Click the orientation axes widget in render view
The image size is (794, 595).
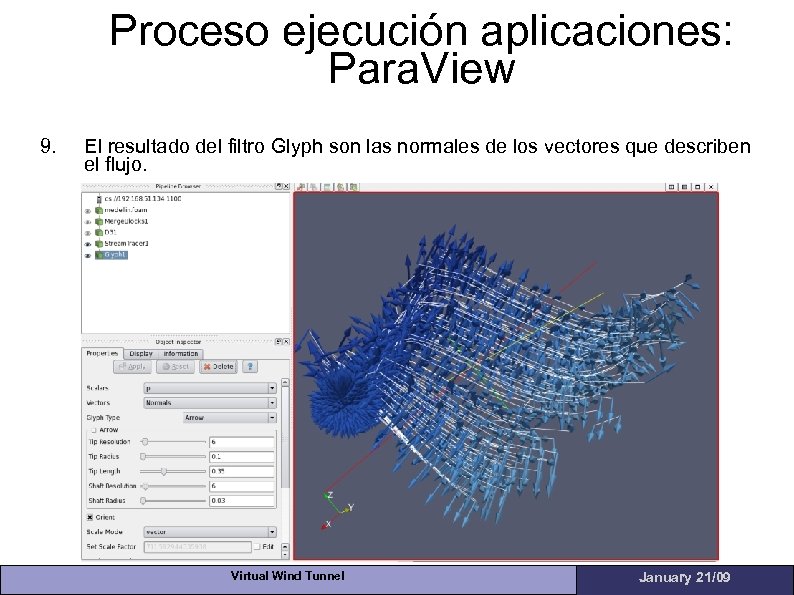[338, 510]
